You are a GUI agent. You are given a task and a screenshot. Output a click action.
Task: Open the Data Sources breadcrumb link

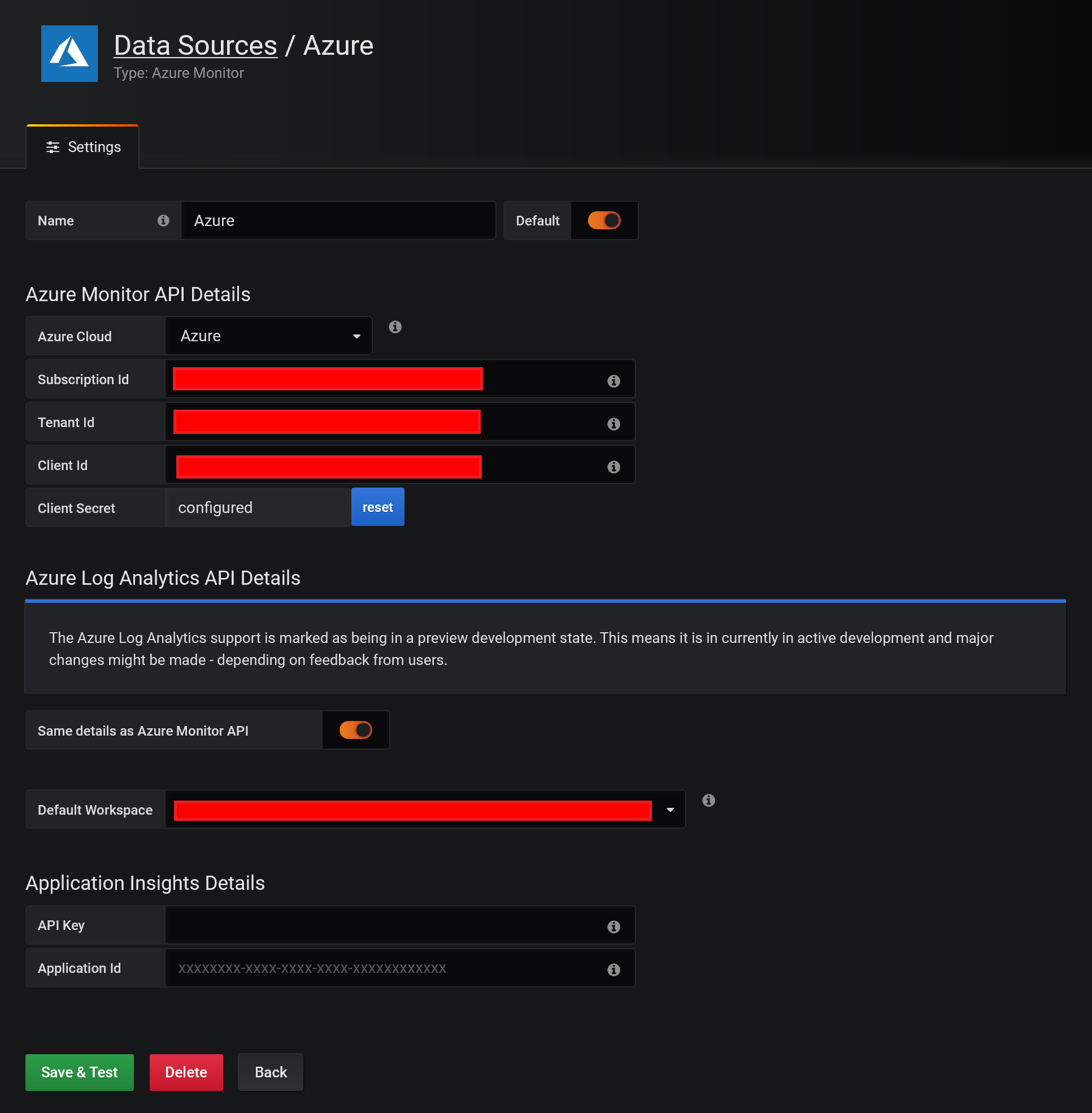coord(195,45)
